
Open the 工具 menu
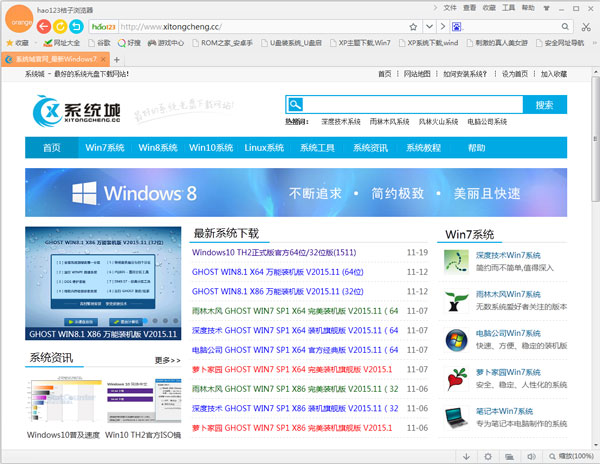coord(509,8)
